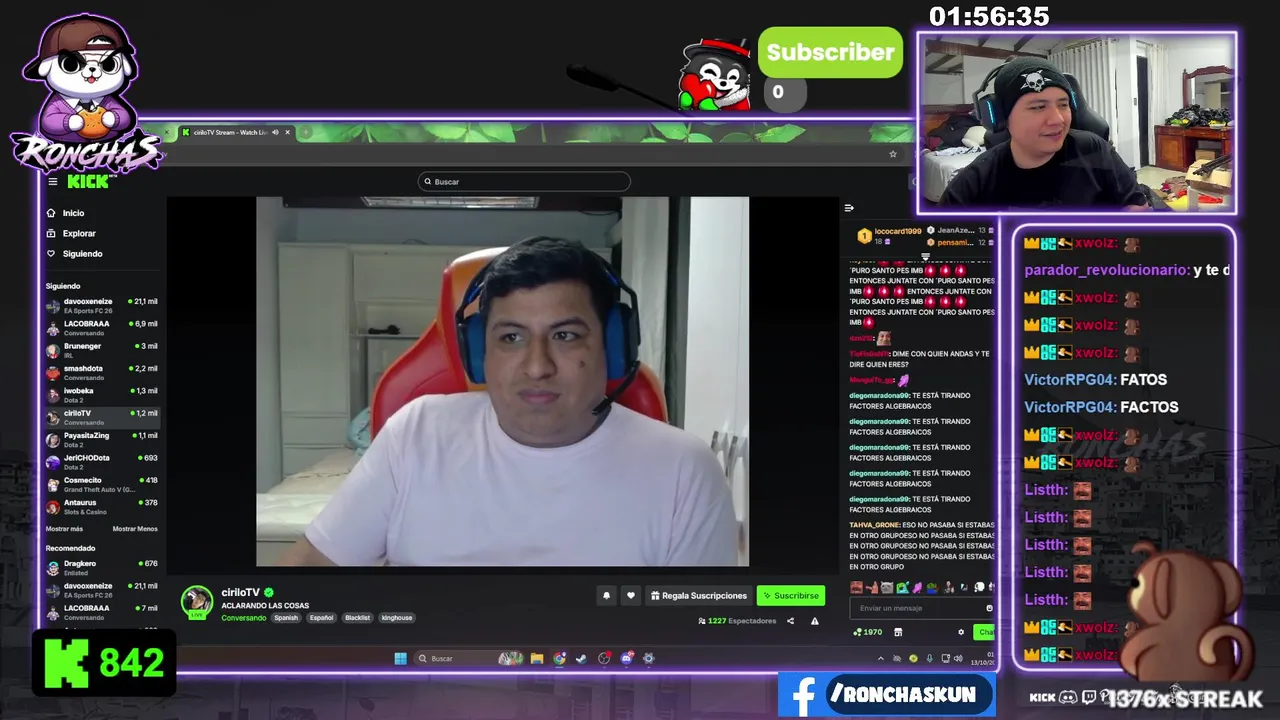The width and height of the screenshot is (1280, 720).
Task: Open ciriloTV channel name link
Action: point(240,592)
